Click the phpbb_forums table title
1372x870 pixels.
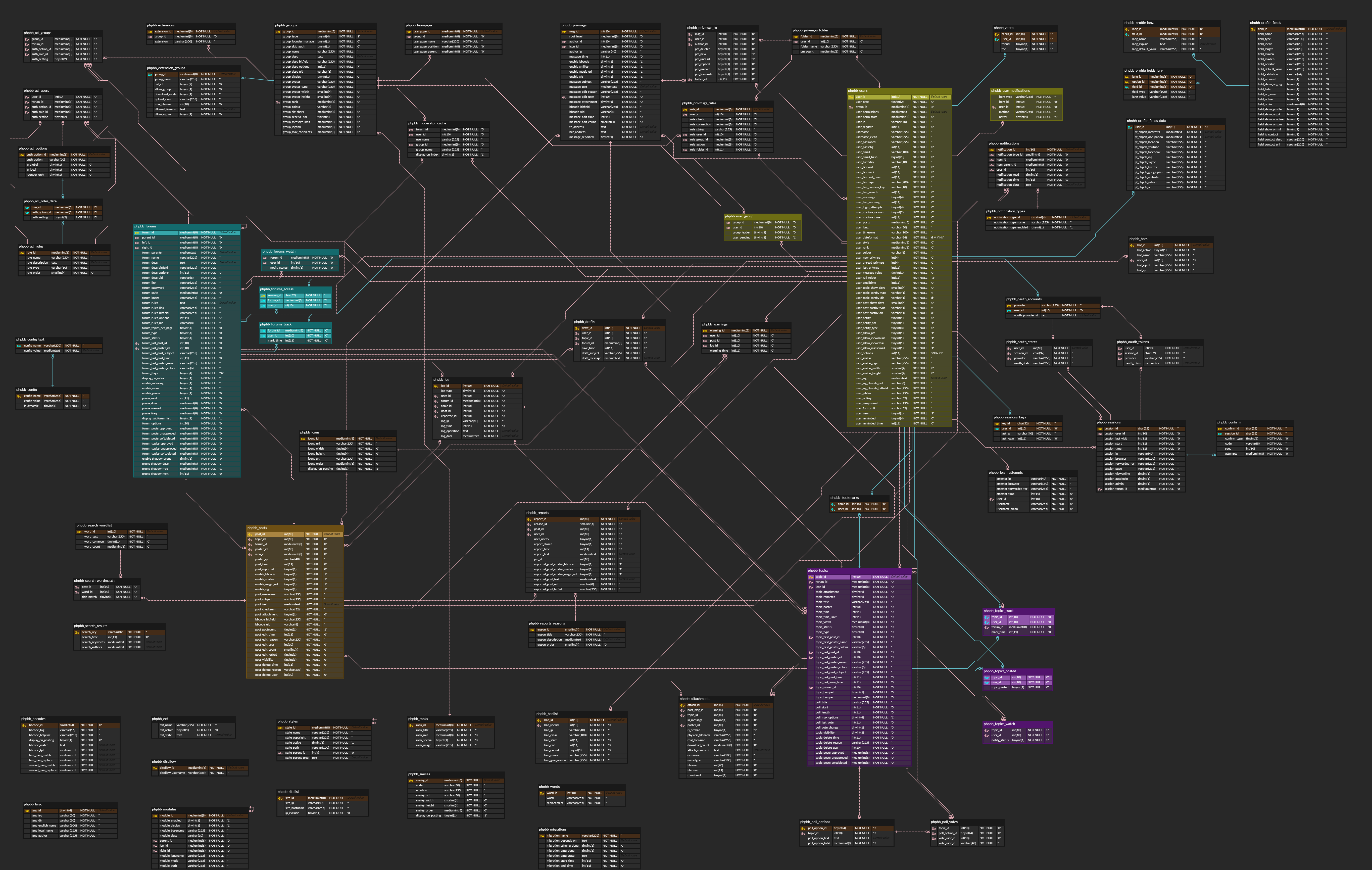tap(145, 226)
